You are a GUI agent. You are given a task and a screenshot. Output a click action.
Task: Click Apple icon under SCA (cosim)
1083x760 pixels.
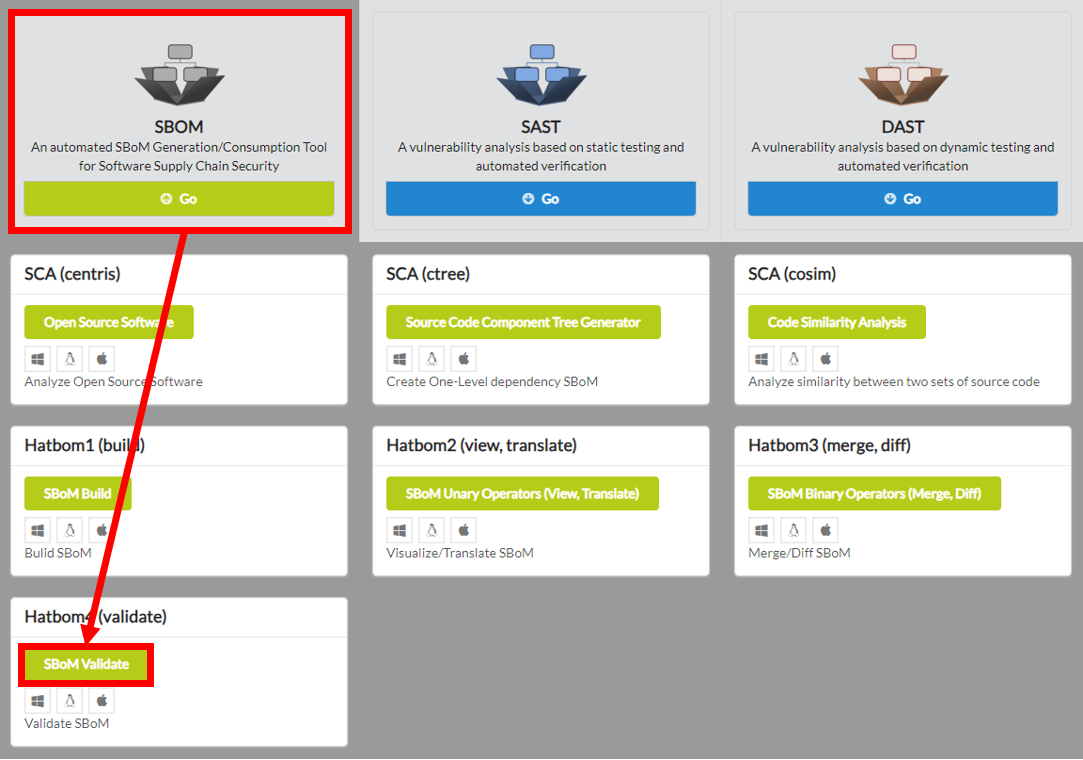[826, 359]
